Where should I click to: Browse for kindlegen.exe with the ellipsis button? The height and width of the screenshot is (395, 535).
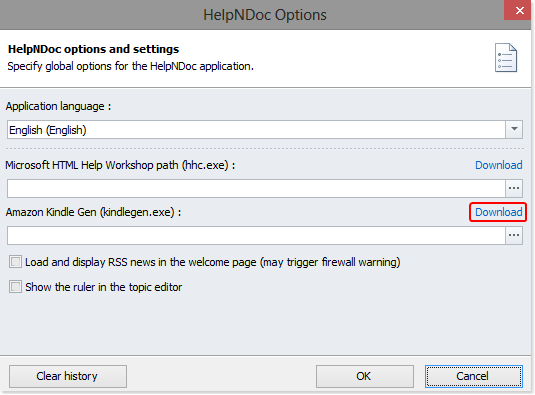(x=514, y=235)
